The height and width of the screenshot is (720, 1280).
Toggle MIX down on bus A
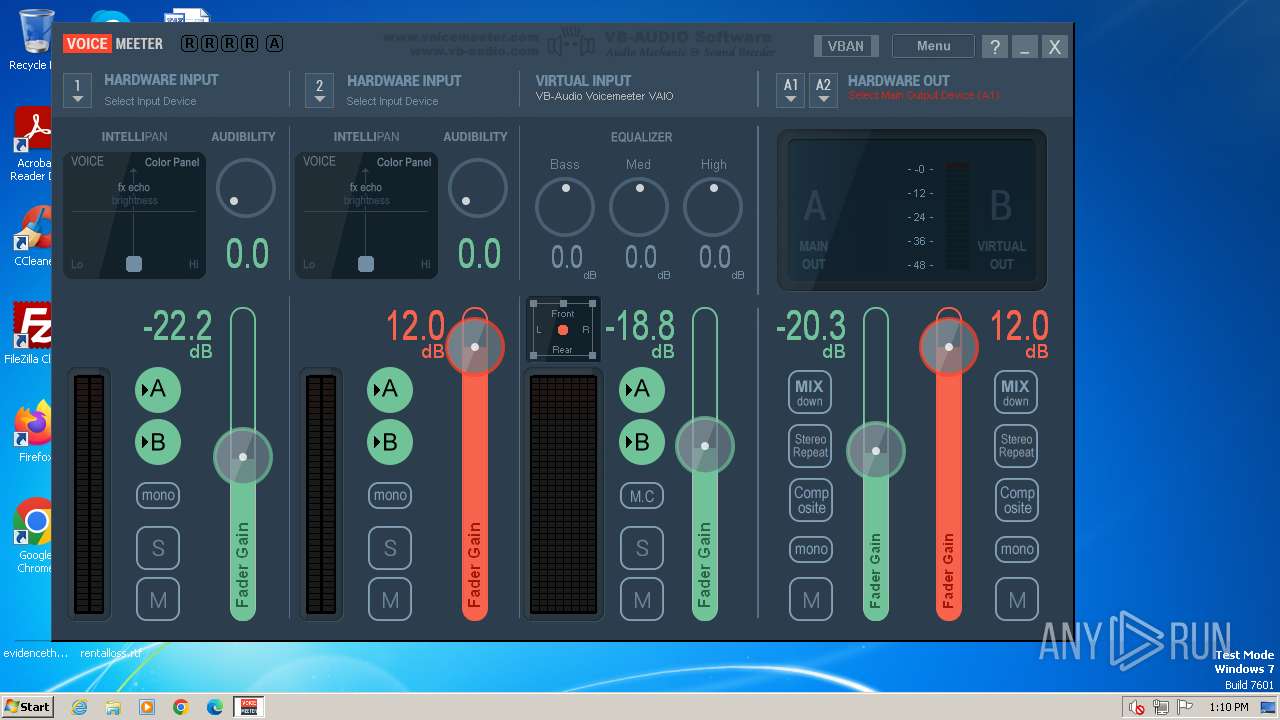coord(810,392)
